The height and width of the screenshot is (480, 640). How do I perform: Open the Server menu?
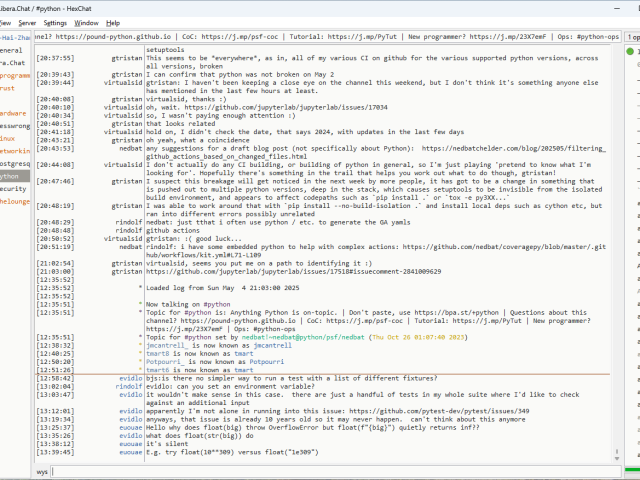(x=27, y=22)
